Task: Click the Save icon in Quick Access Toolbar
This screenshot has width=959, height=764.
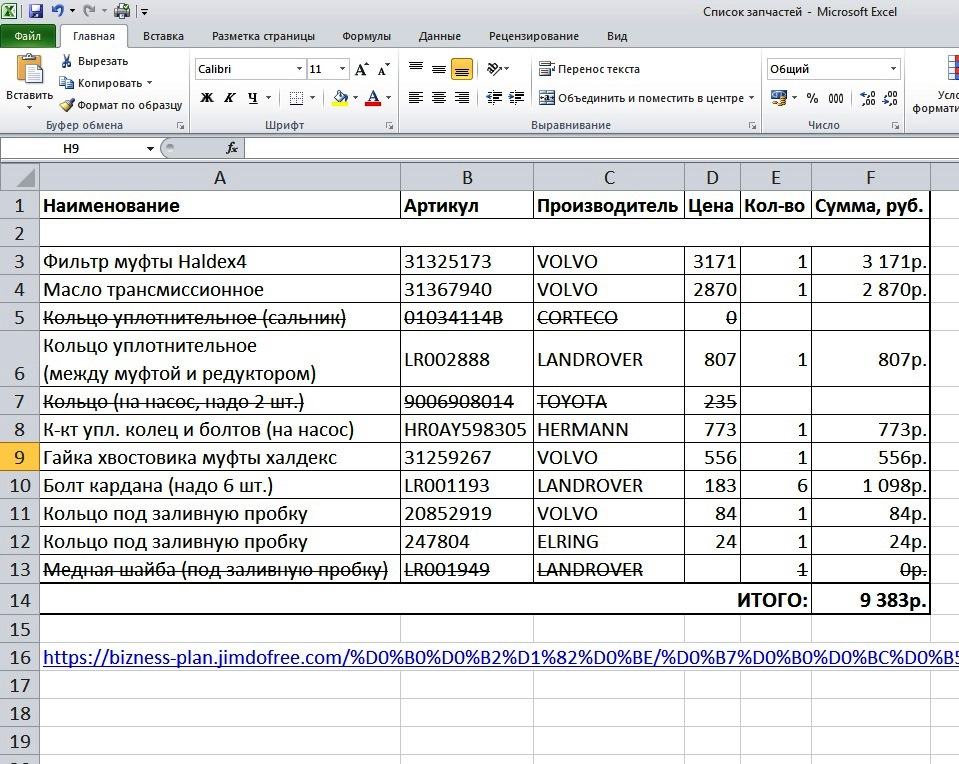Action: (35, 10)
